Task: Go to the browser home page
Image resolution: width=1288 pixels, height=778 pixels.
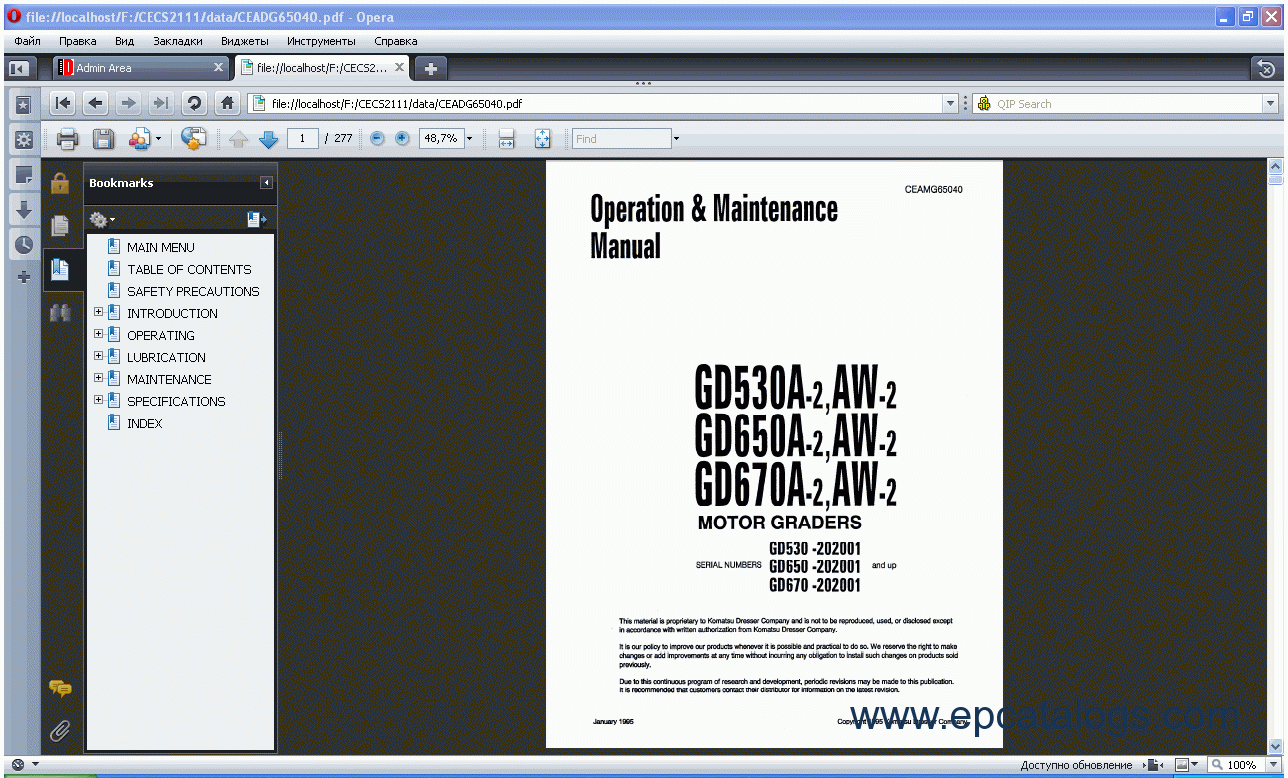Action: (228, 103)
